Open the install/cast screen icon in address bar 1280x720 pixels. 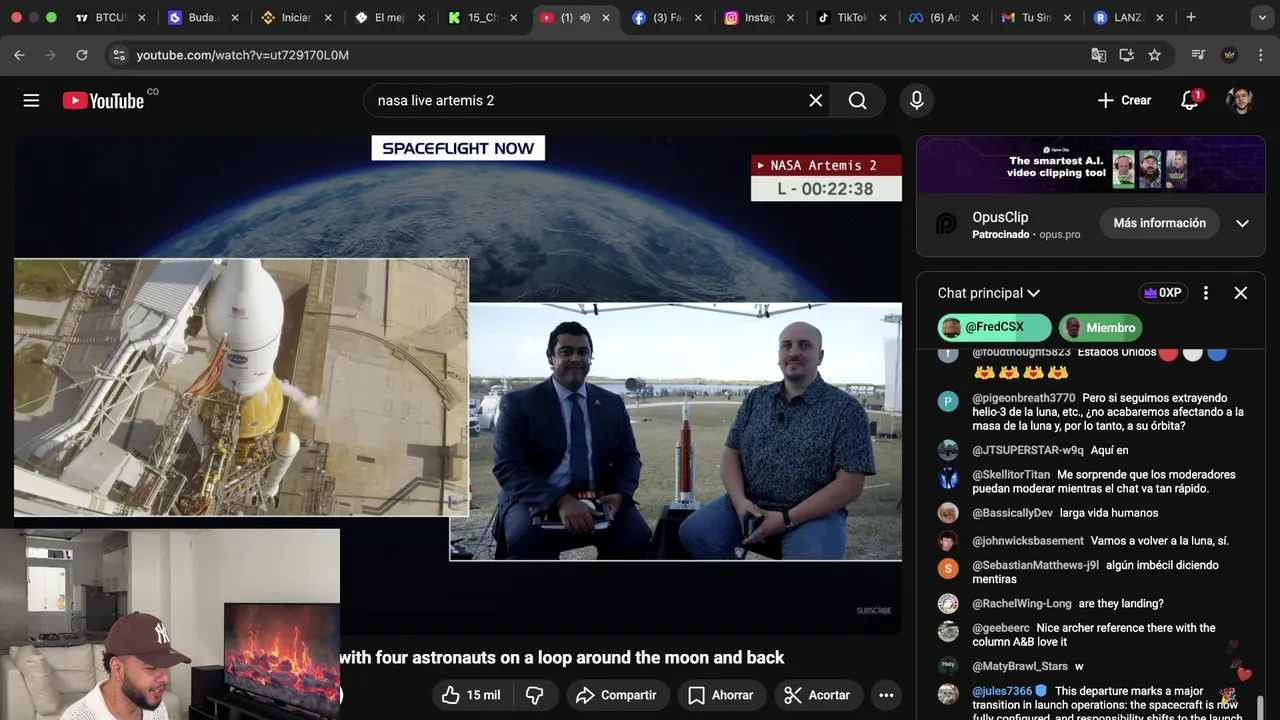tap(1126, 55)
